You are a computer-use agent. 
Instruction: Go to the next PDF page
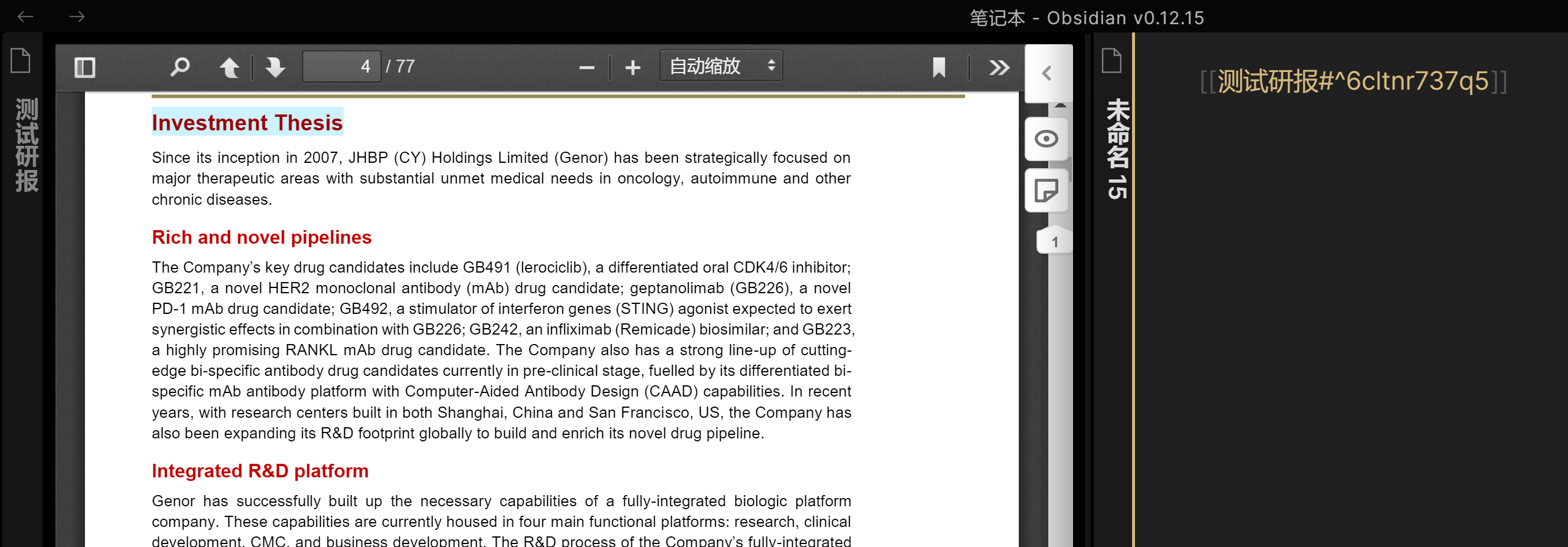pyautogui.click(x=274, y=67)
